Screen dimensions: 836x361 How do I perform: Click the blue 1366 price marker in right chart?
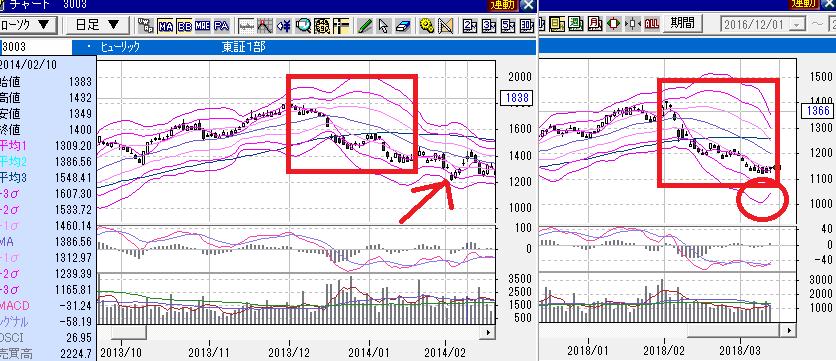[x=816, y=110]
